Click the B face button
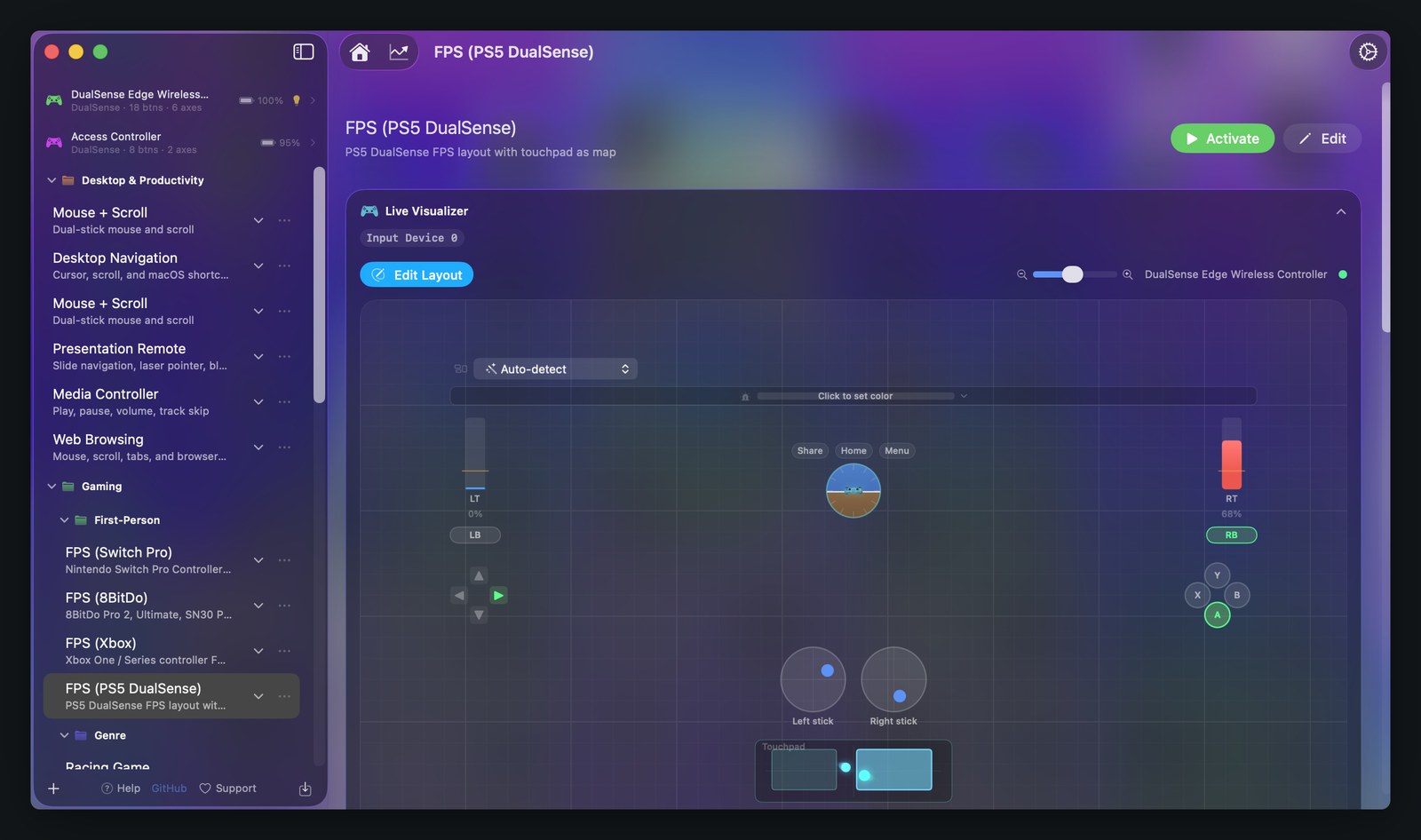This screenshot has width=1421, height=840. tap(1236, 595)
